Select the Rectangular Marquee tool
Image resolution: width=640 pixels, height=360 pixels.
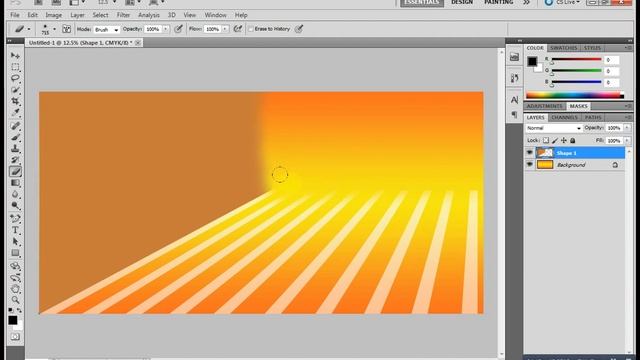coord(16,67)
